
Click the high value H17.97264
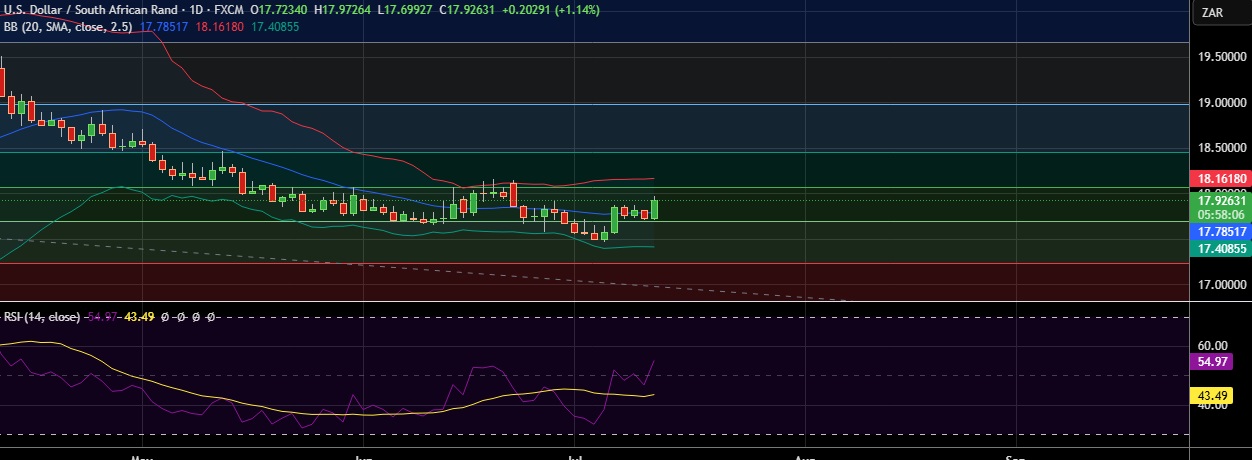point(342,10)
